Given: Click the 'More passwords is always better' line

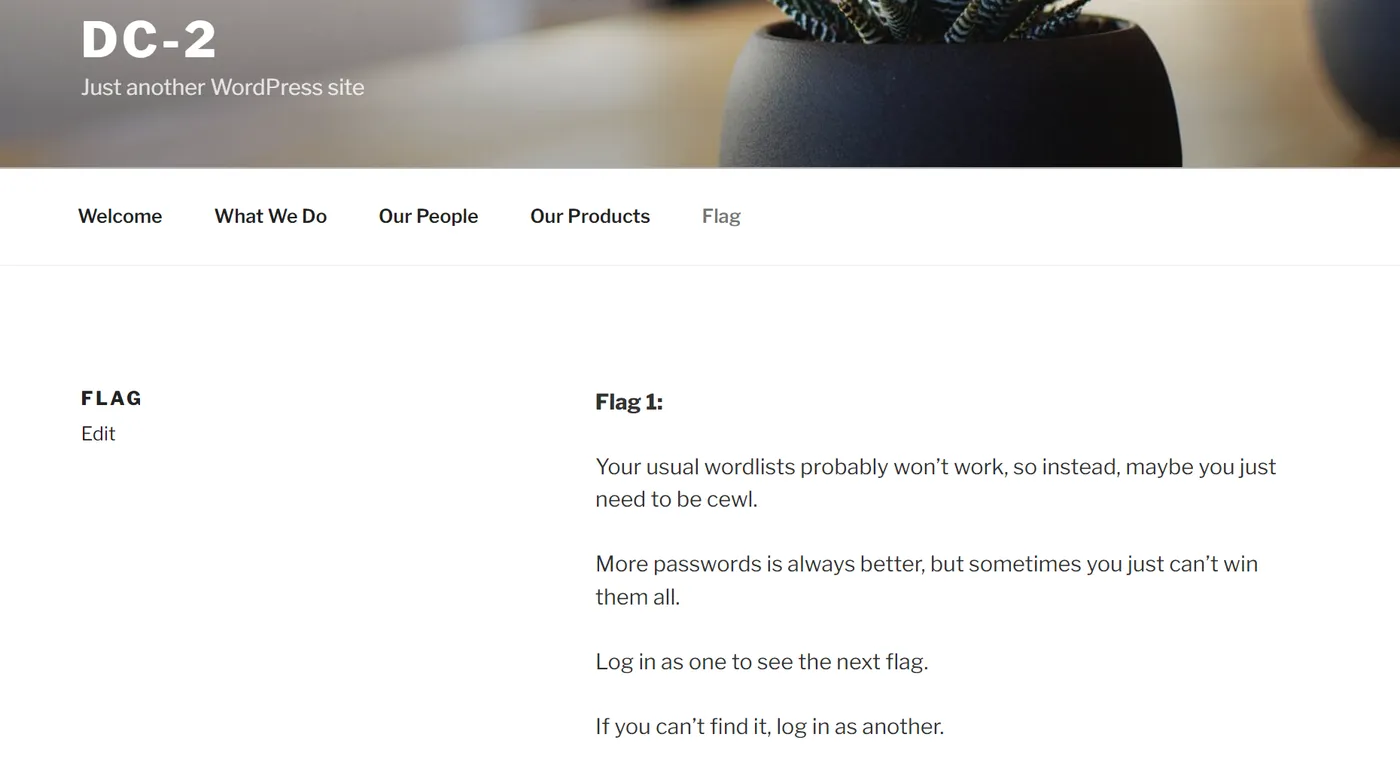Looking at the screenshot, I should point(927,564).
